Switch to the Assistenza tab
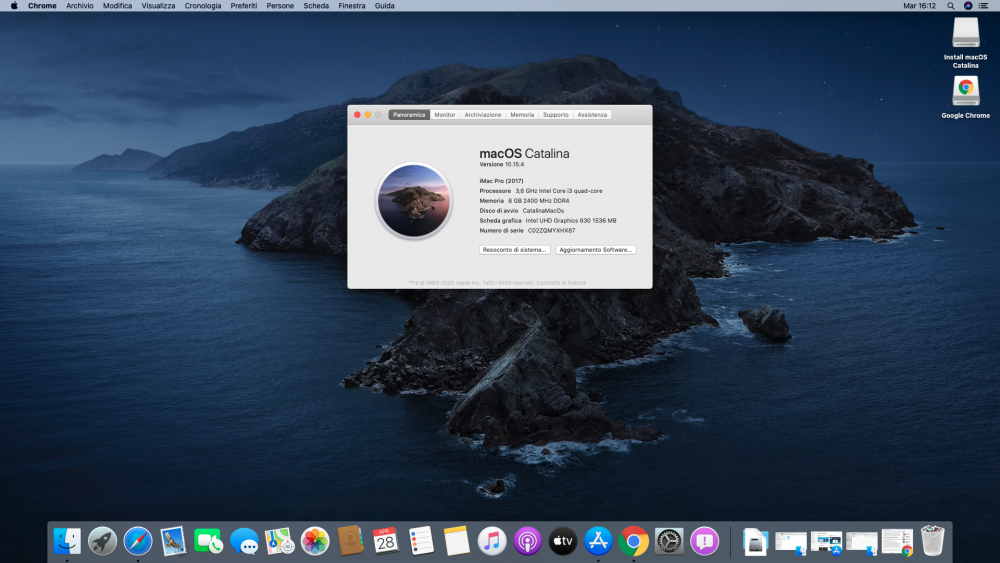The height and width of the screenshot is (563, 1000). 592,115
